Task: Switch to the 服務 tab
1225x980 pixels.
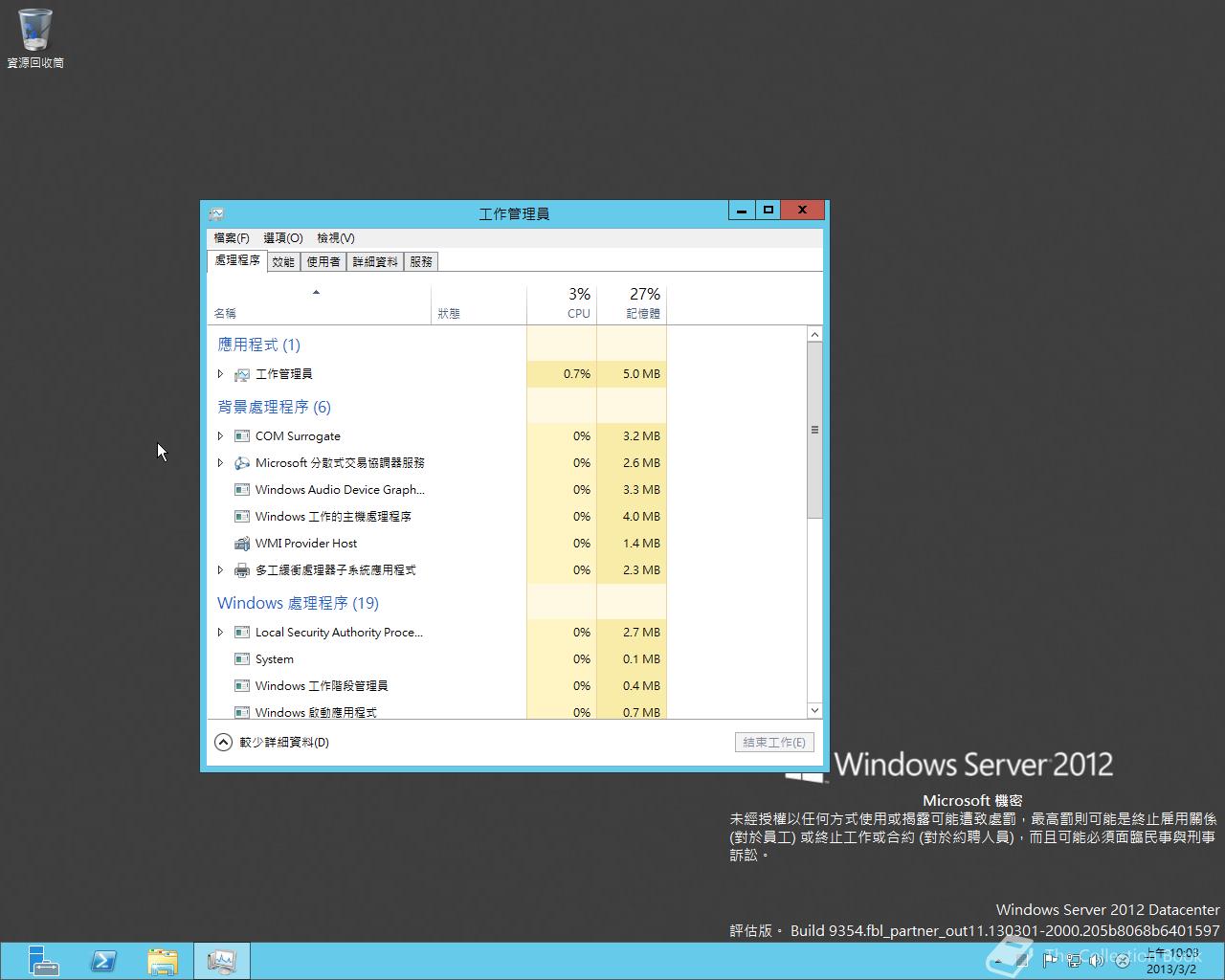Action: 421,261
